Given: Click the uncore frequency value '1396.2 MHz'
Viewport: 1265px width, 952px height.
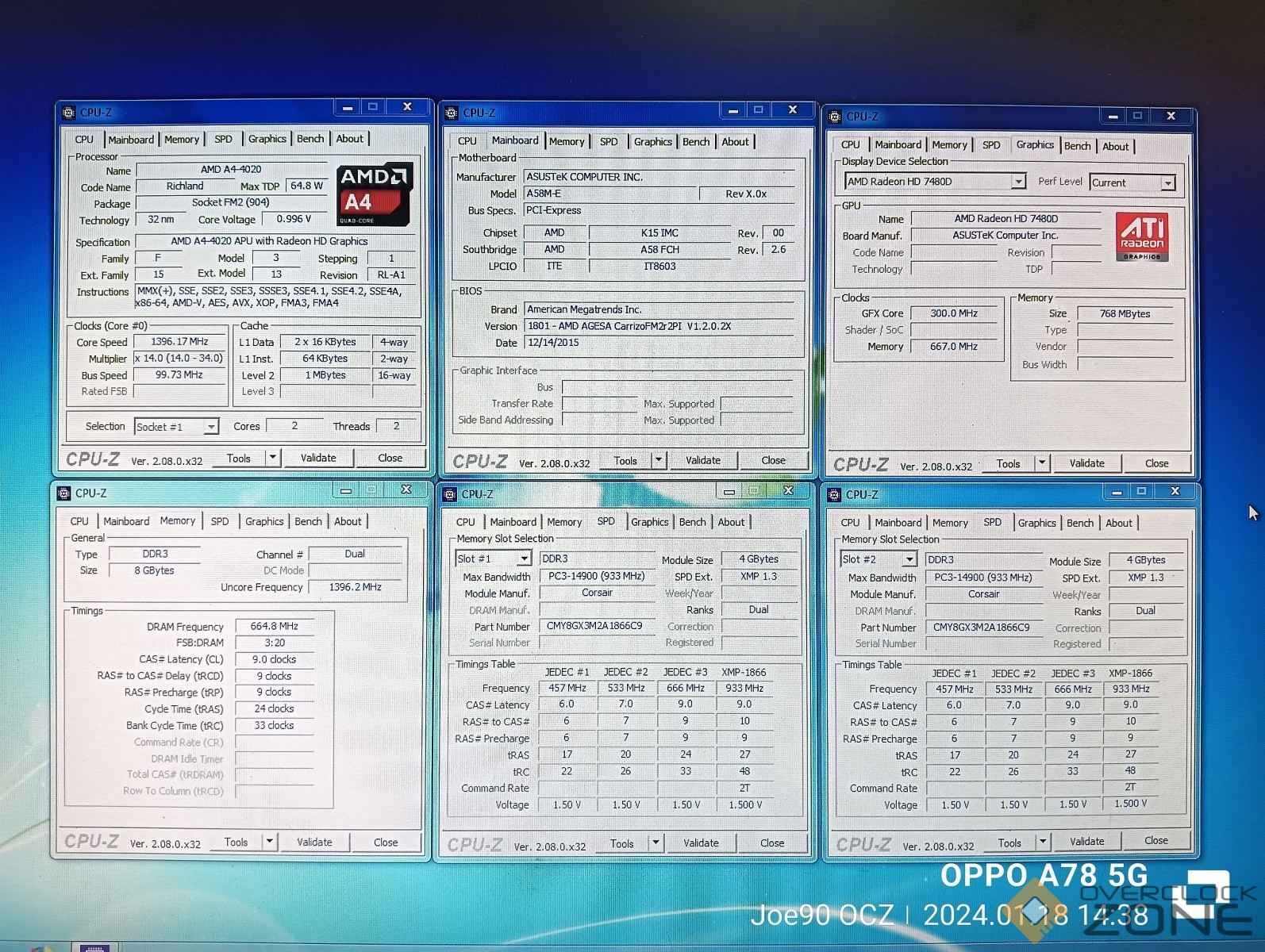Looking at the screenshot, I should [x=356, y=587].
